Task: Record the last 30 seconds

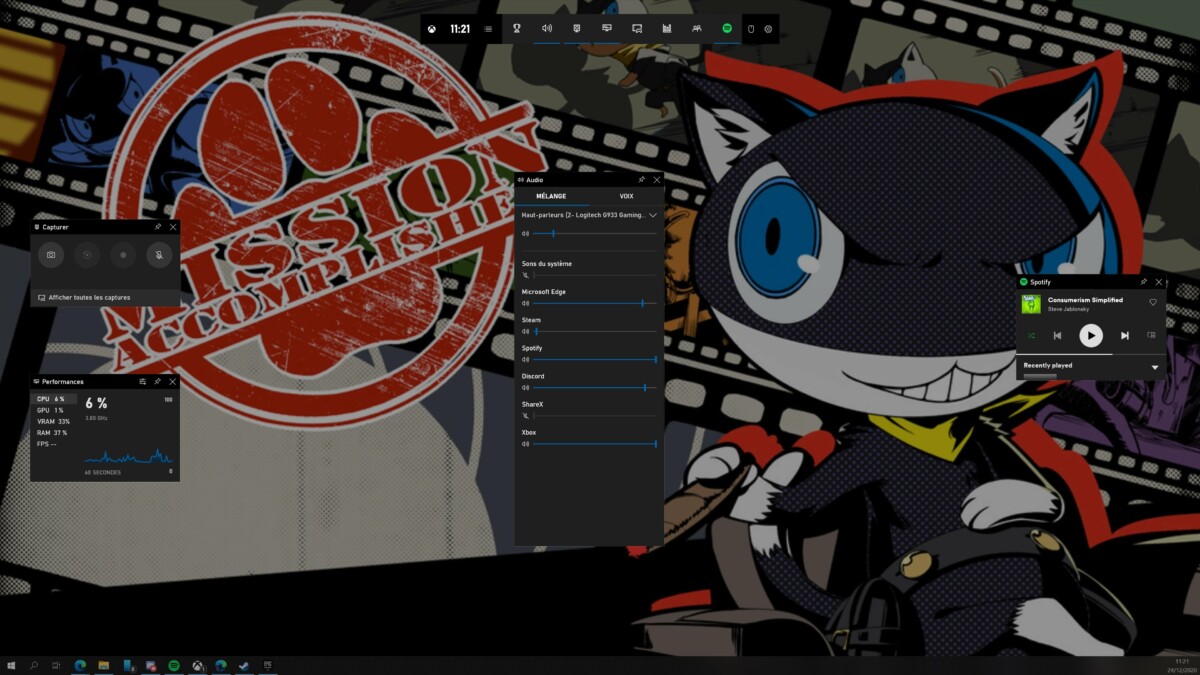Action: coord(87,255)
